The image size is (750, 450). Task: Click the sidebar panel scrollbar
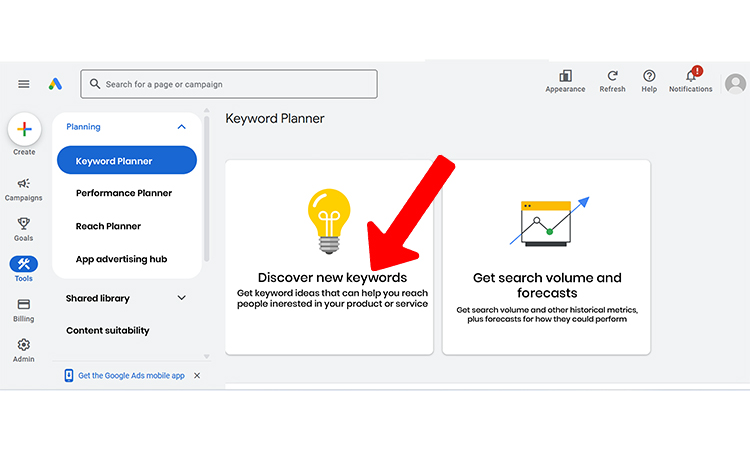(x=207, y=189)
